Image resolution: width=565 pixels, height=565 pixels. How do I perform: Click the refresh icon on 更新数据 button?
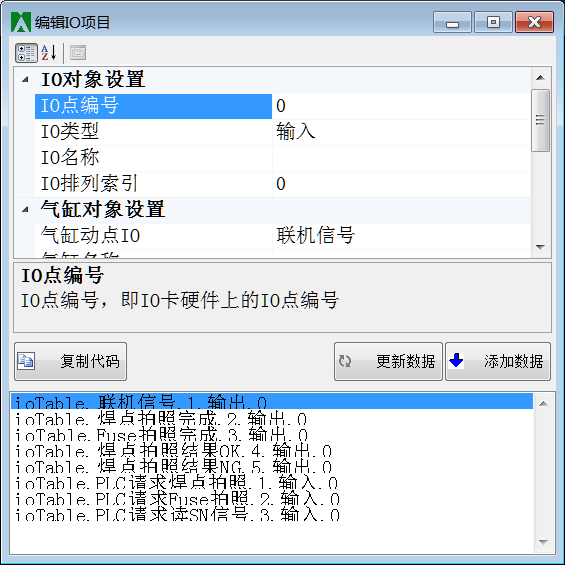(345, 361)
